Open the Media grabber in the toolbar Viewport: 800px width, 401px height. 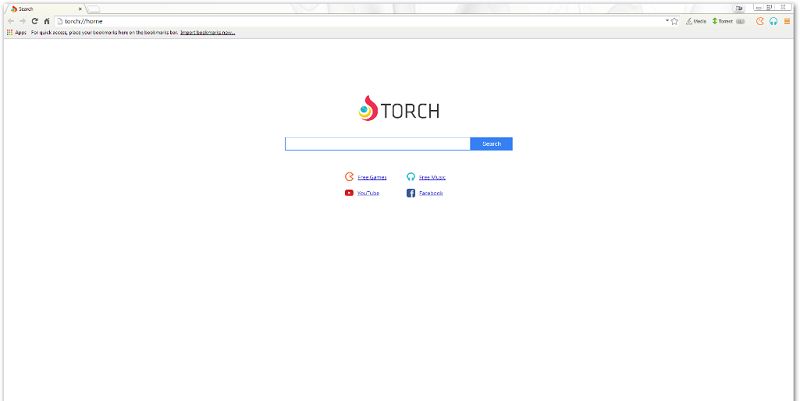point(696,21)
